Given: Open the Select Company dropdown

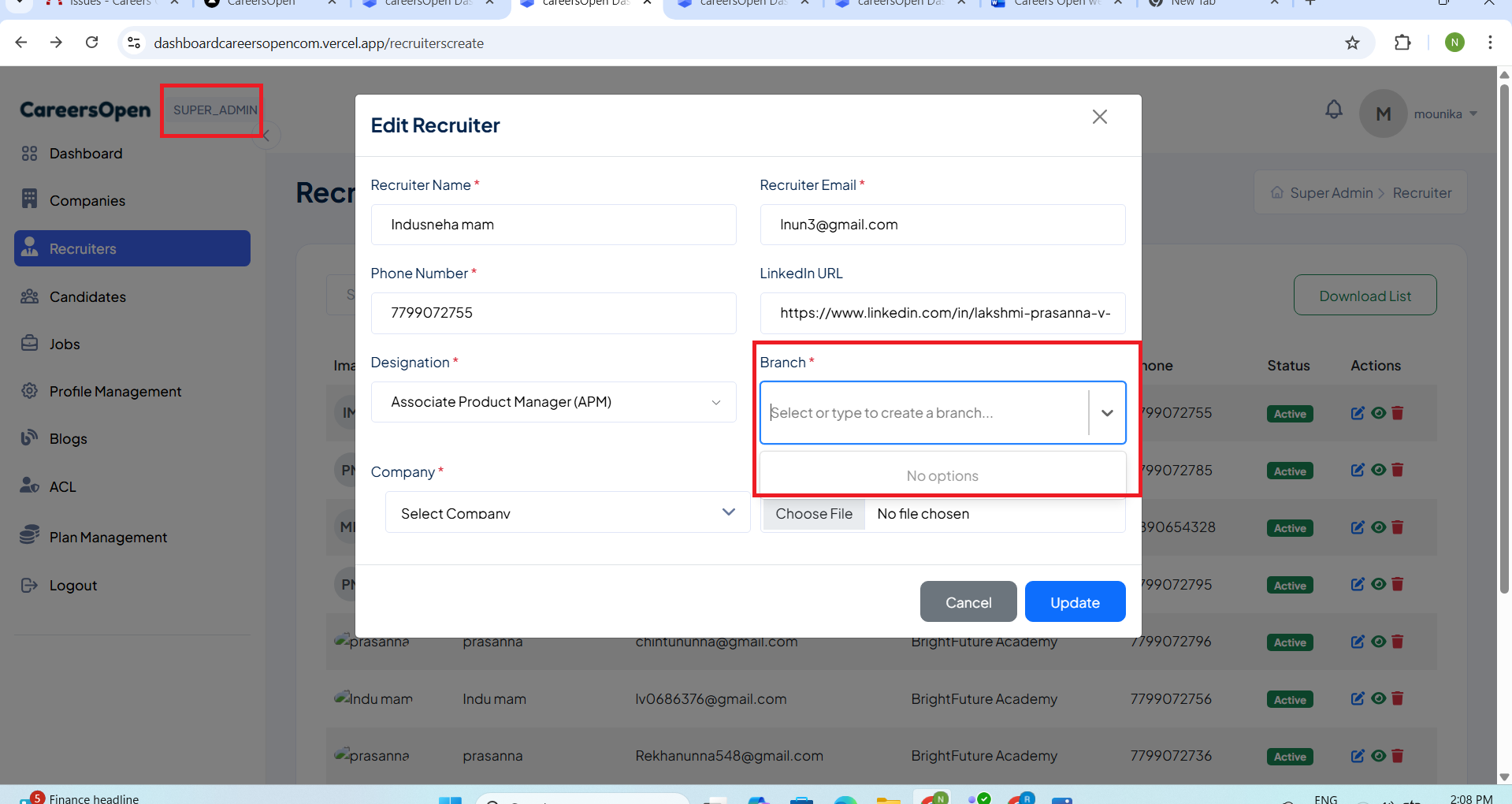Looking at the screenshot, I should coord(728,512).
